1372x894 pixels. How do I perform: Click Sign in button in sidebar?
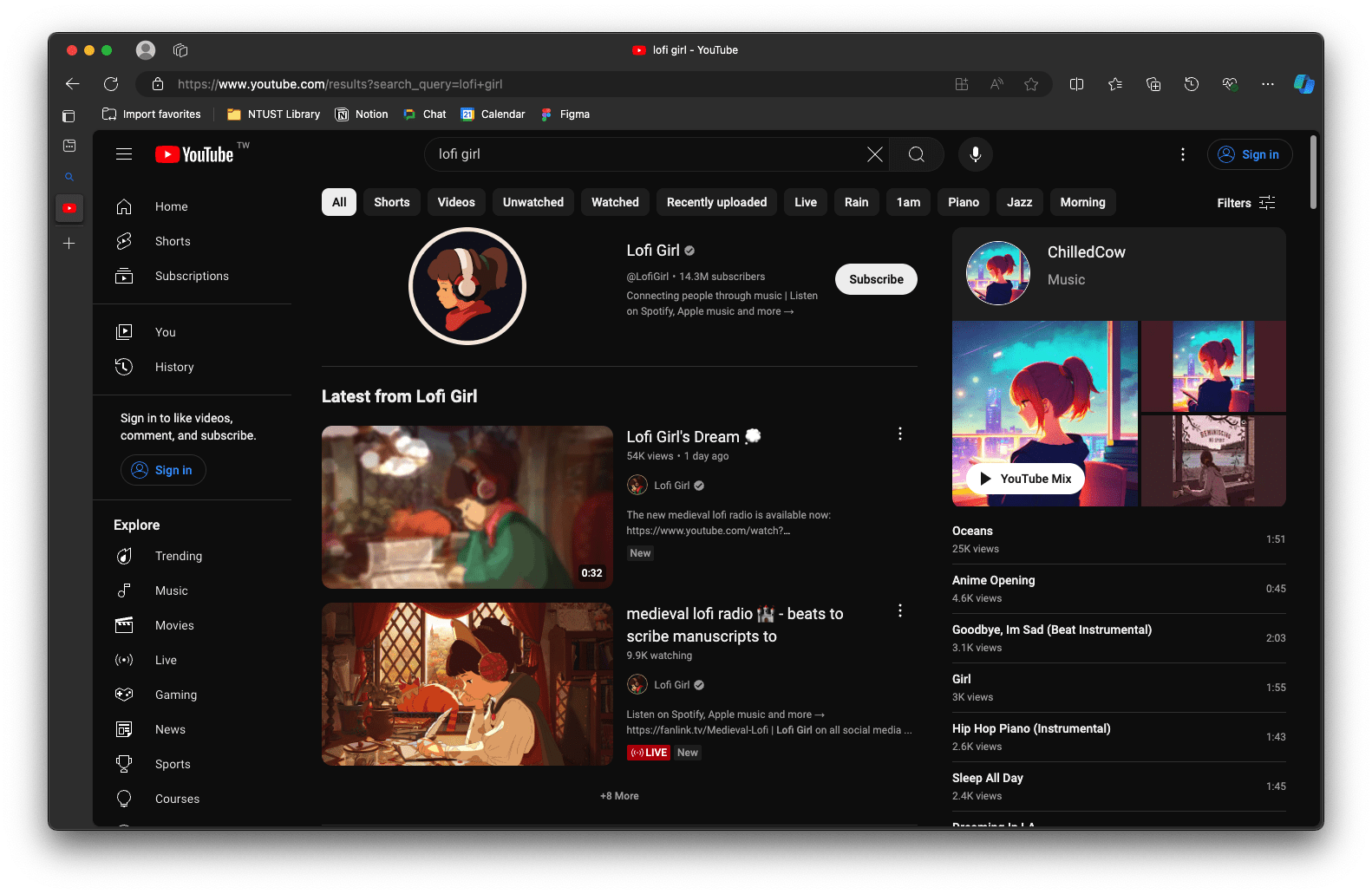163,470
